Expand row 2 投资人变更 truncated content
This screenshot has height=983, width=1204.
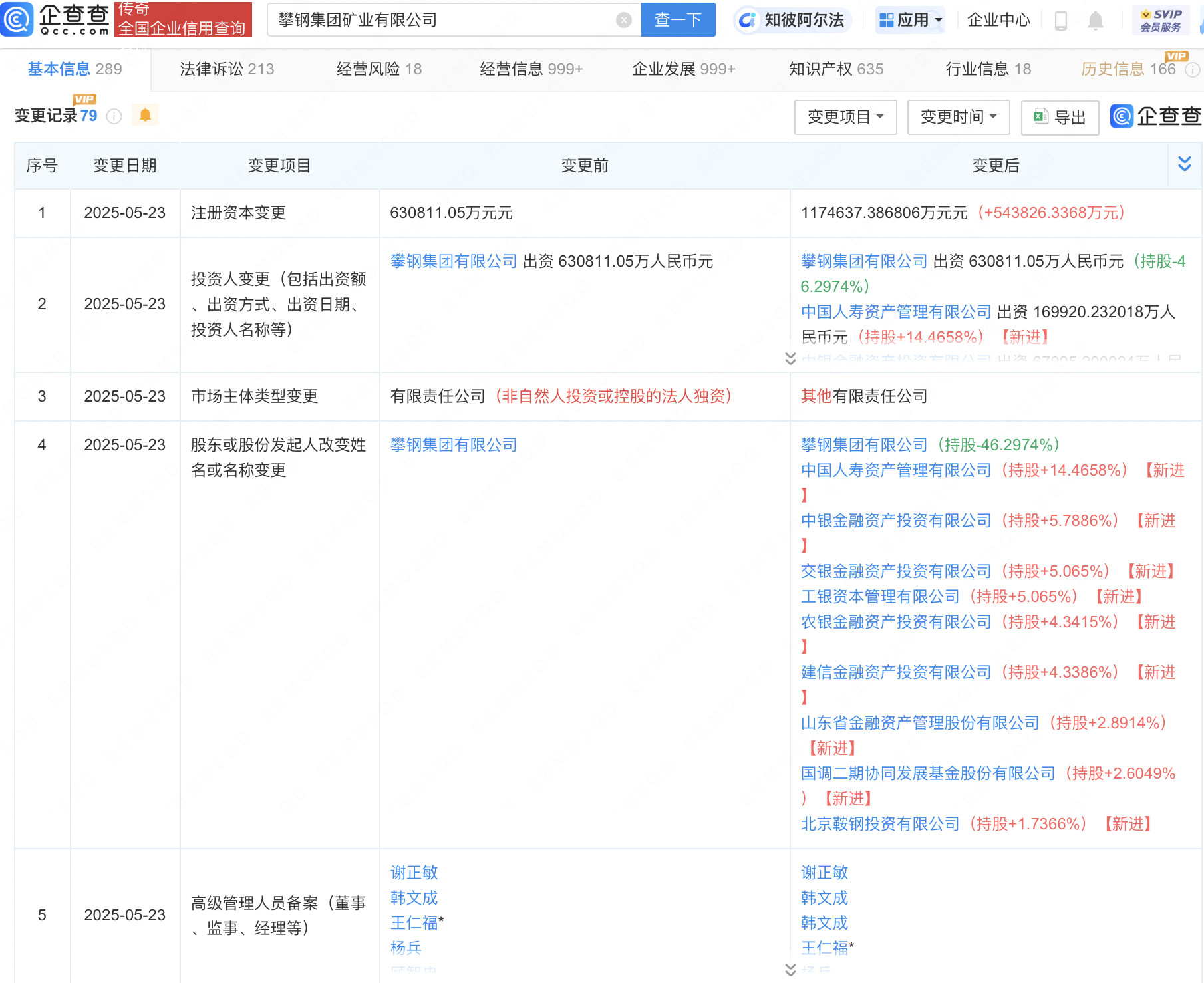790,358
